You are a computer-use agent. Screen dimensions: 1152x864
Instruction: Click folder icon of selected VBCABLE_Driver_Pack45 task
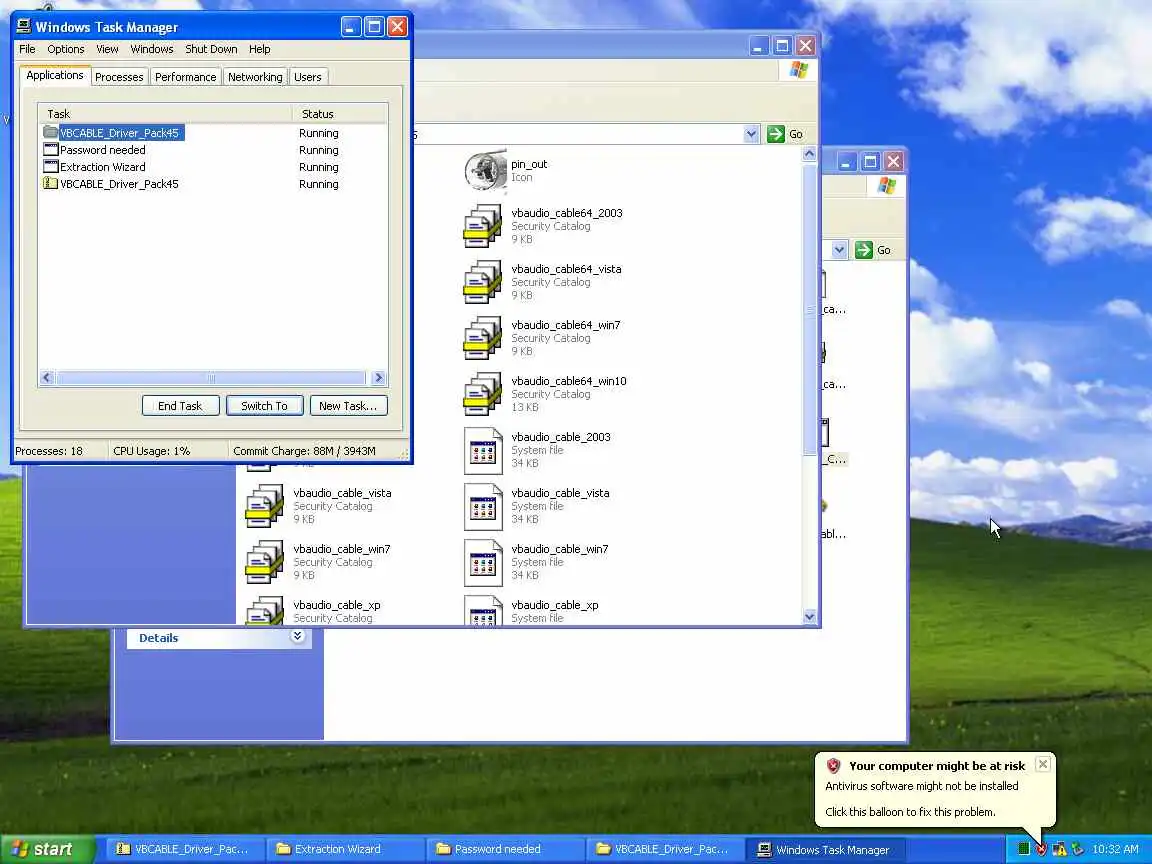[50, 132]
